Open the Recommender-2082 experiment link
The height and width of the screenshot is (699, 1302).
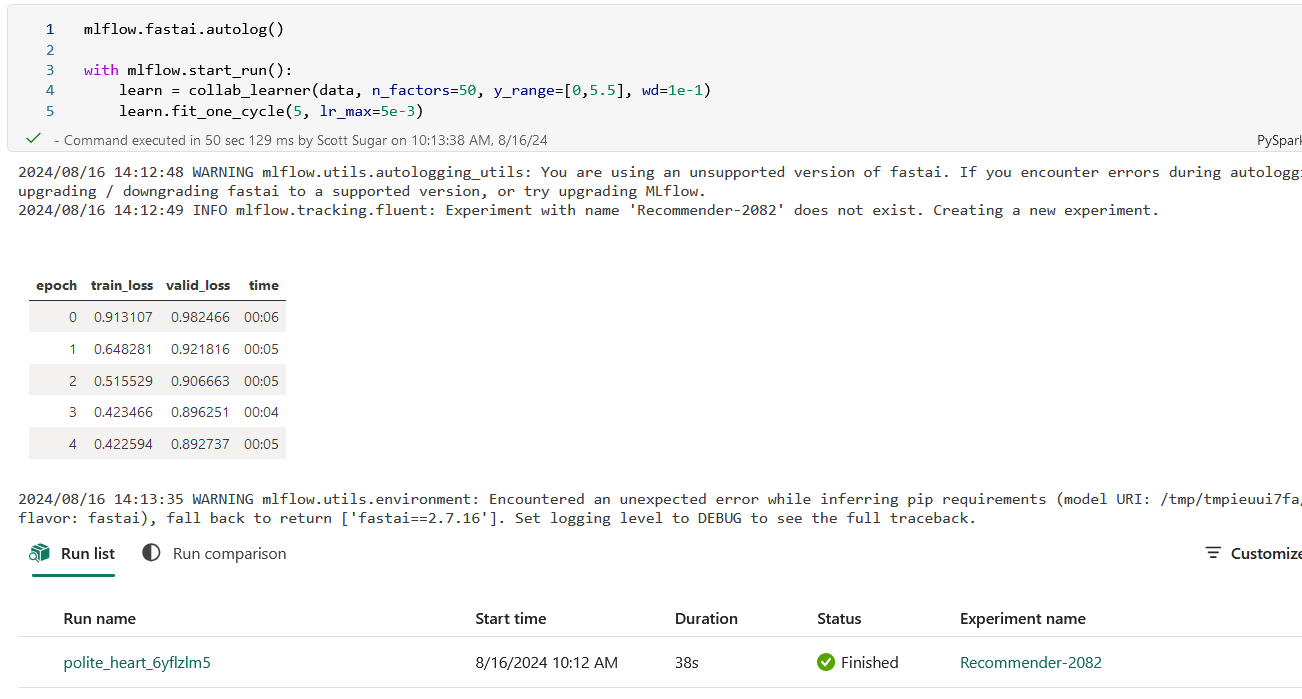(1030, 662)
